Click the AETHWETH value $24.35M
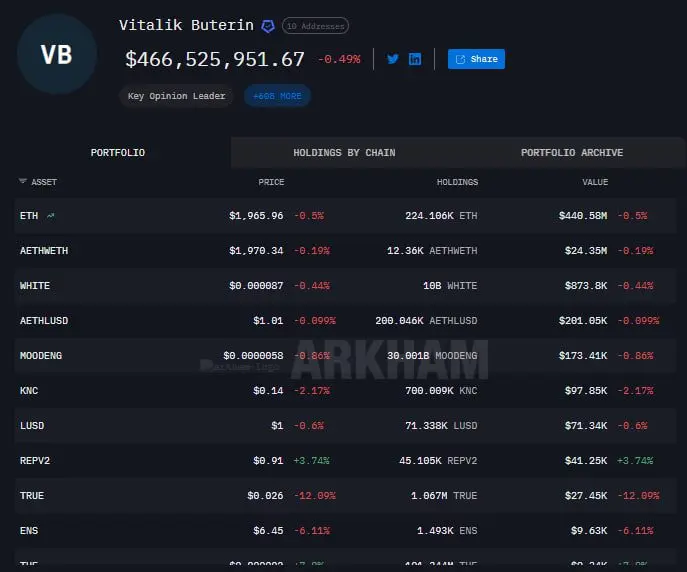The width and height of the screenshot is (687, 572). click(x=586, y=251)
